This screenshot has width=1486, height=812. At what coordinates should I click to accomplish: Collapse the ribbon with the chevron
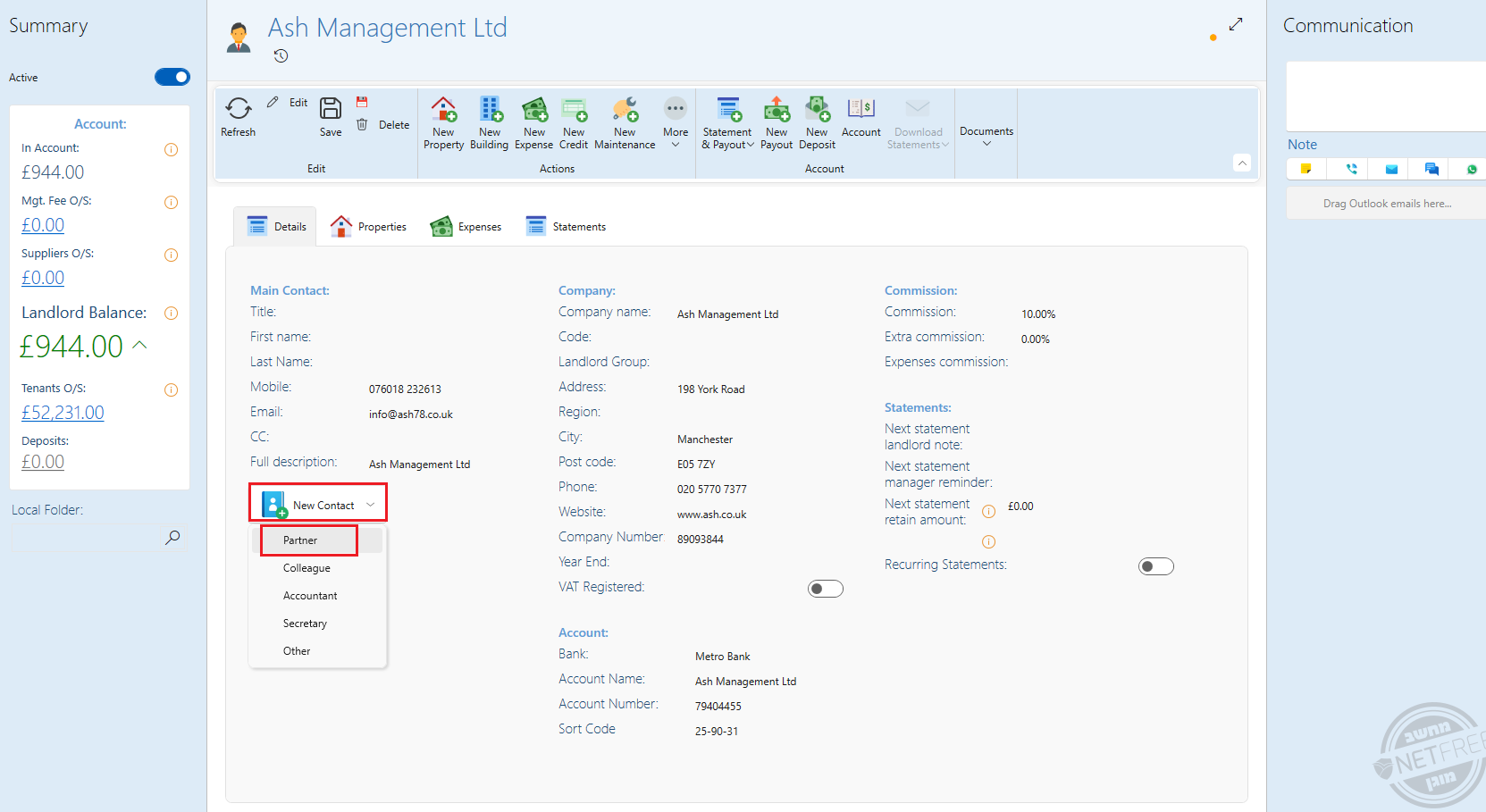[x=1242, y=163]
